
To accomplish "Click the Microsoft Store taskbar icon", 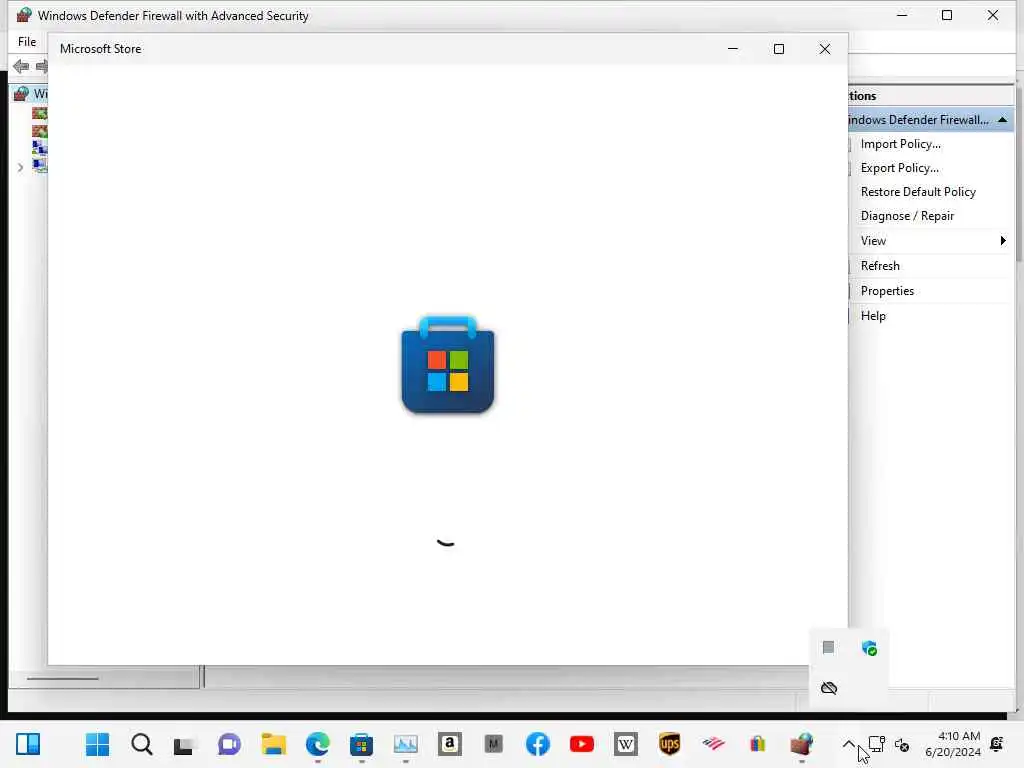I will (361, 744).
